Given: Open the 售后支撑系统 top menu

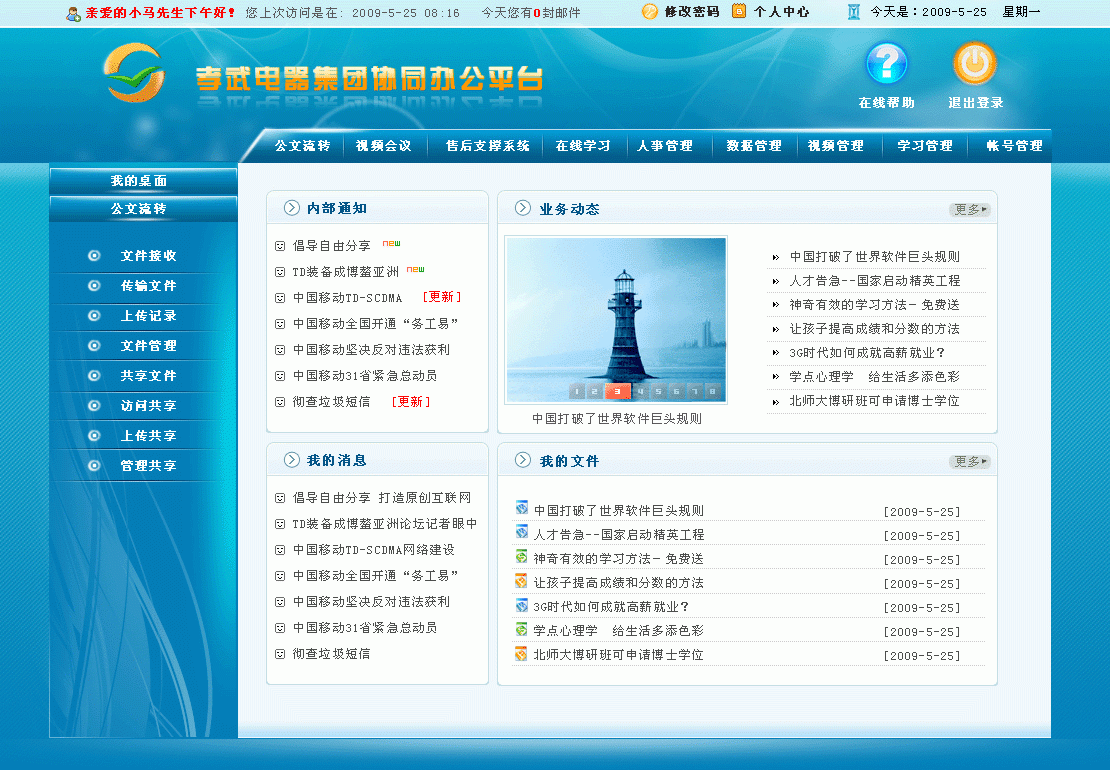Looking at the screenshot, I should click(488, 146).
